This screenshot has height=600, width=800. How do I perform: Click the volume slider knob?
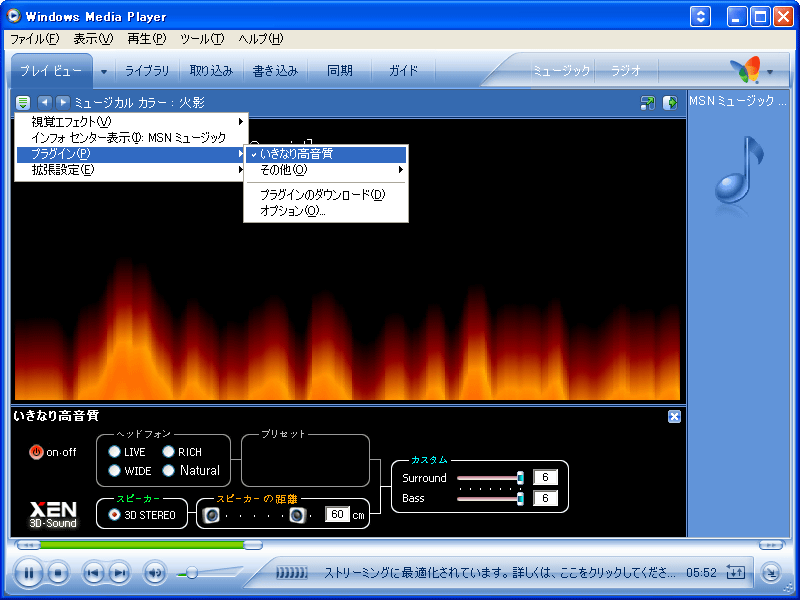pyautogui.click(x=192, y=573)
